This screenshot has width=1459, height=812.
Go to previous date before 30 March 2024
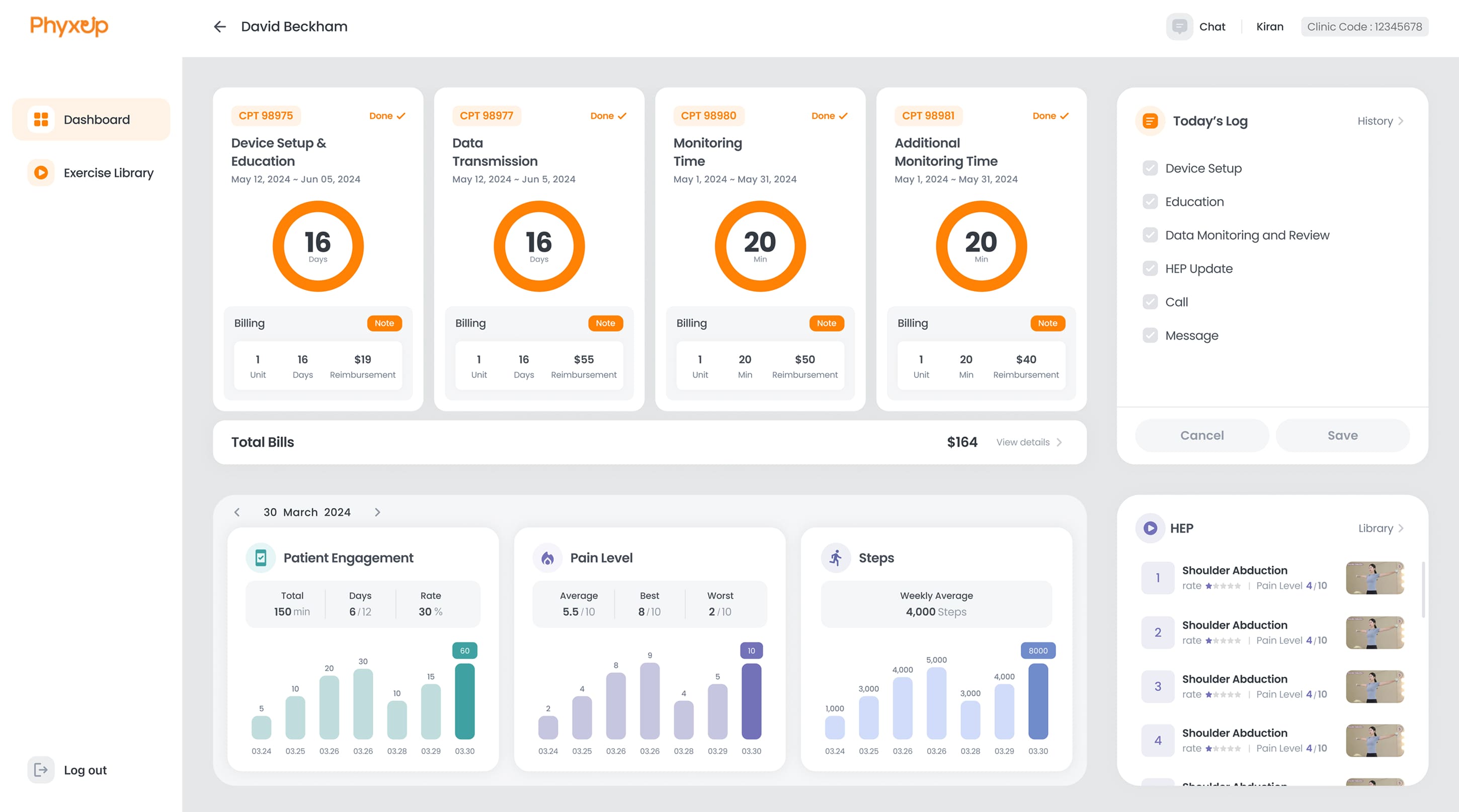(237, 513)
